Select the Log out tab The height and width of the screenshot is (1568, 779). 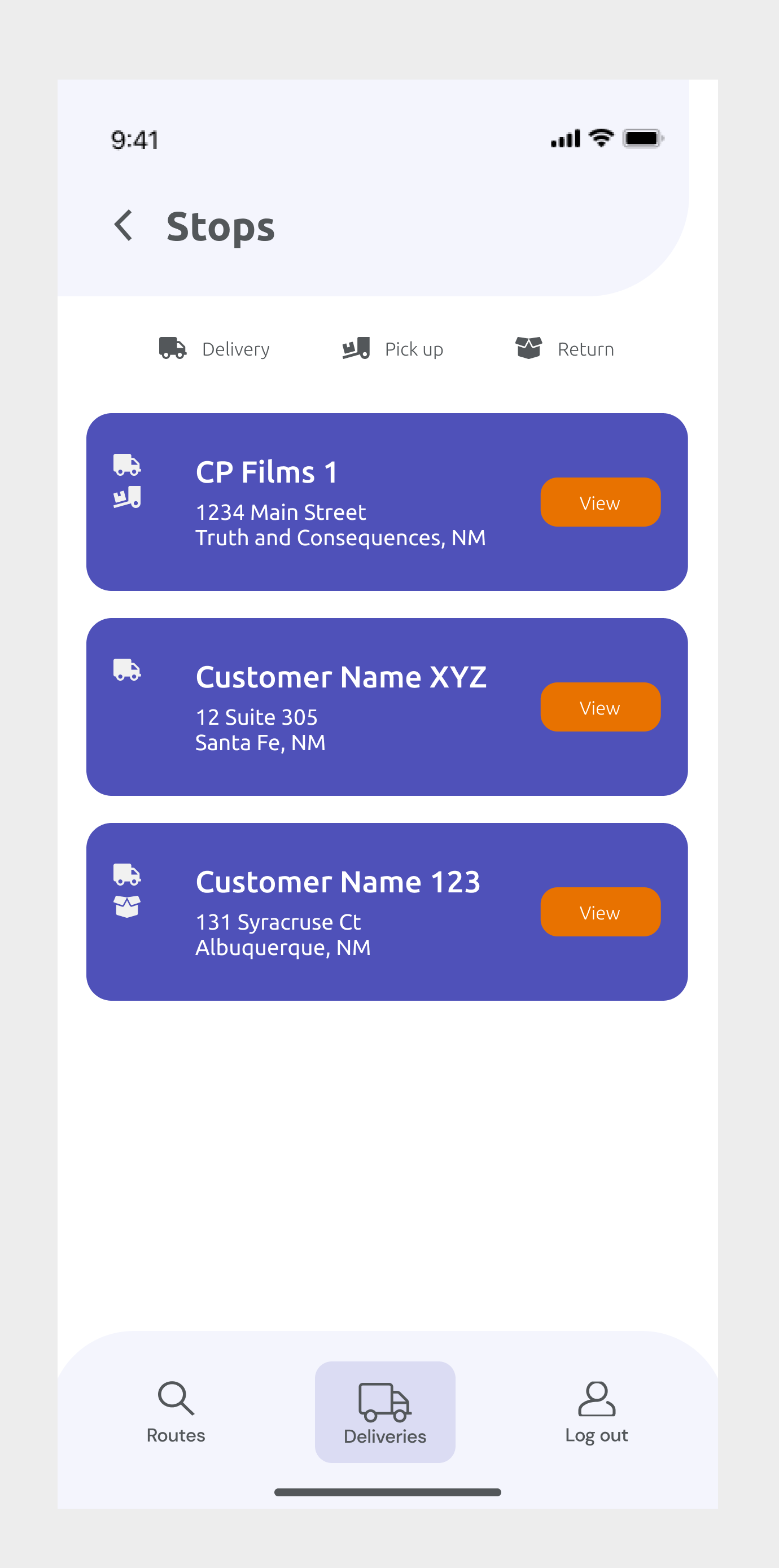coord(597,1412)
